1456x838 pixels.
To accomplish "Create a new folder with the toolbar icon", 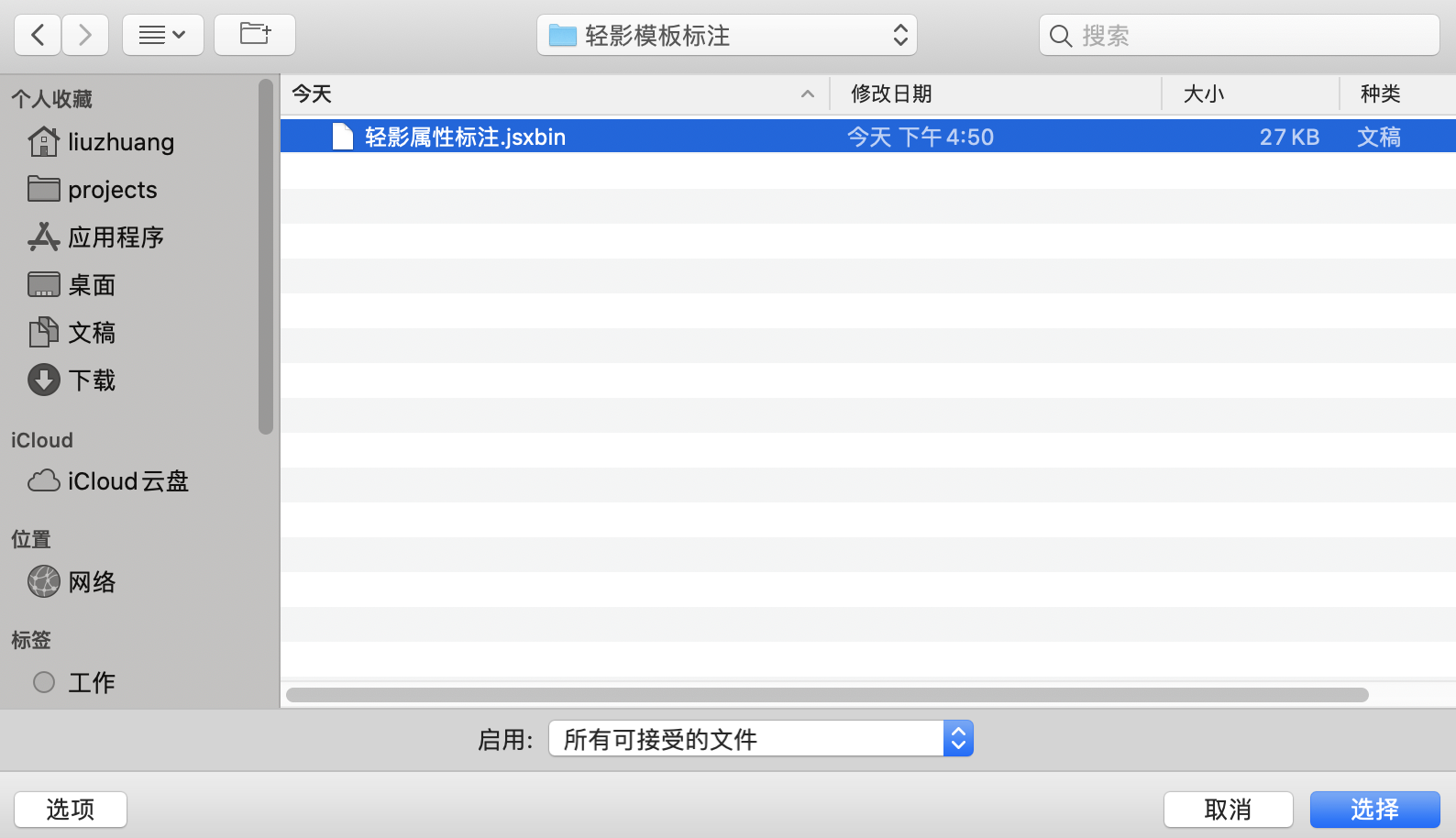I will coord(255,35).
